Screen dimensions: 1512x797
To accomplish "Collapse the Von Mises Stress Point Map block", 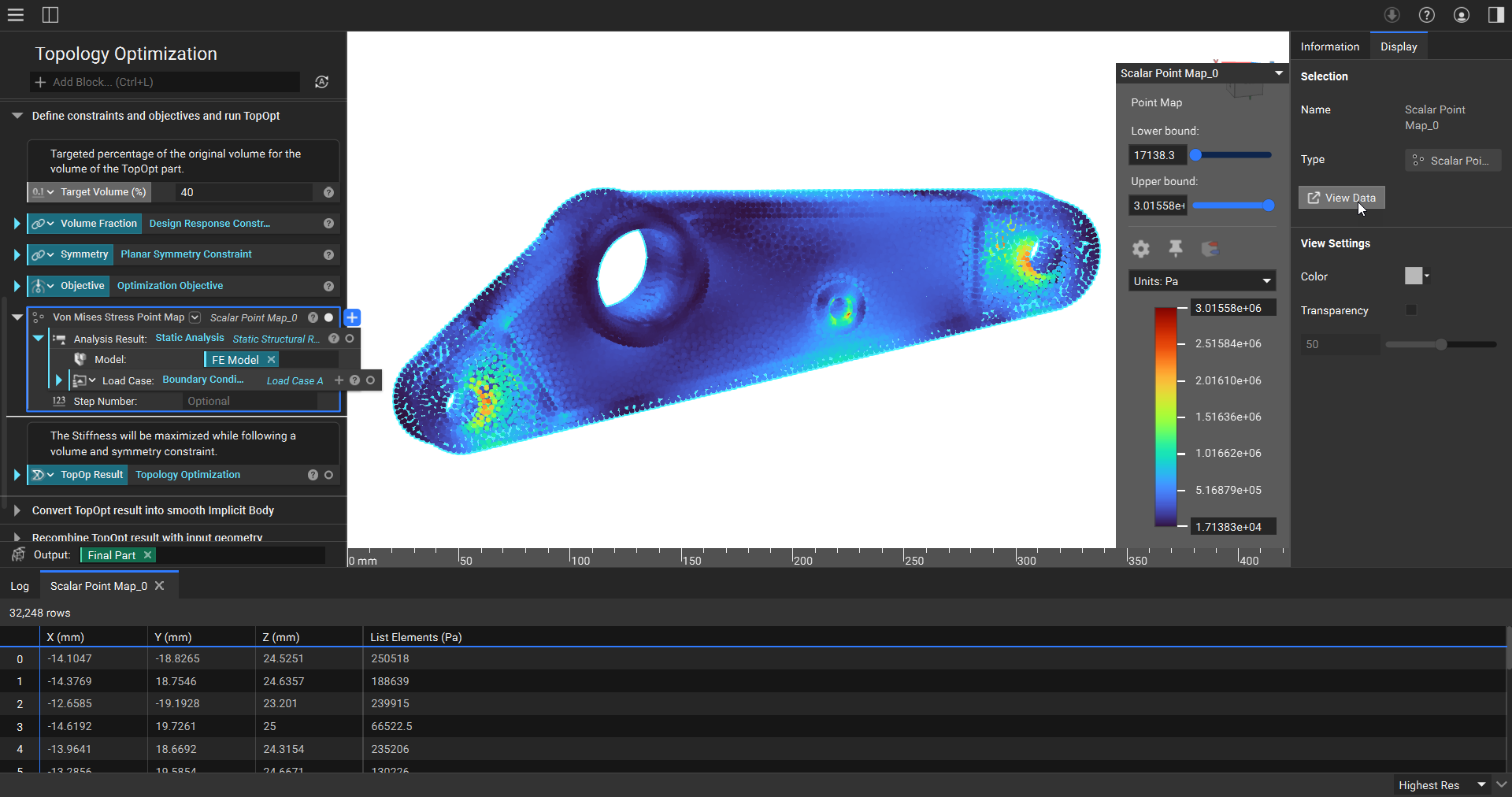I will [x=17, y=317].
